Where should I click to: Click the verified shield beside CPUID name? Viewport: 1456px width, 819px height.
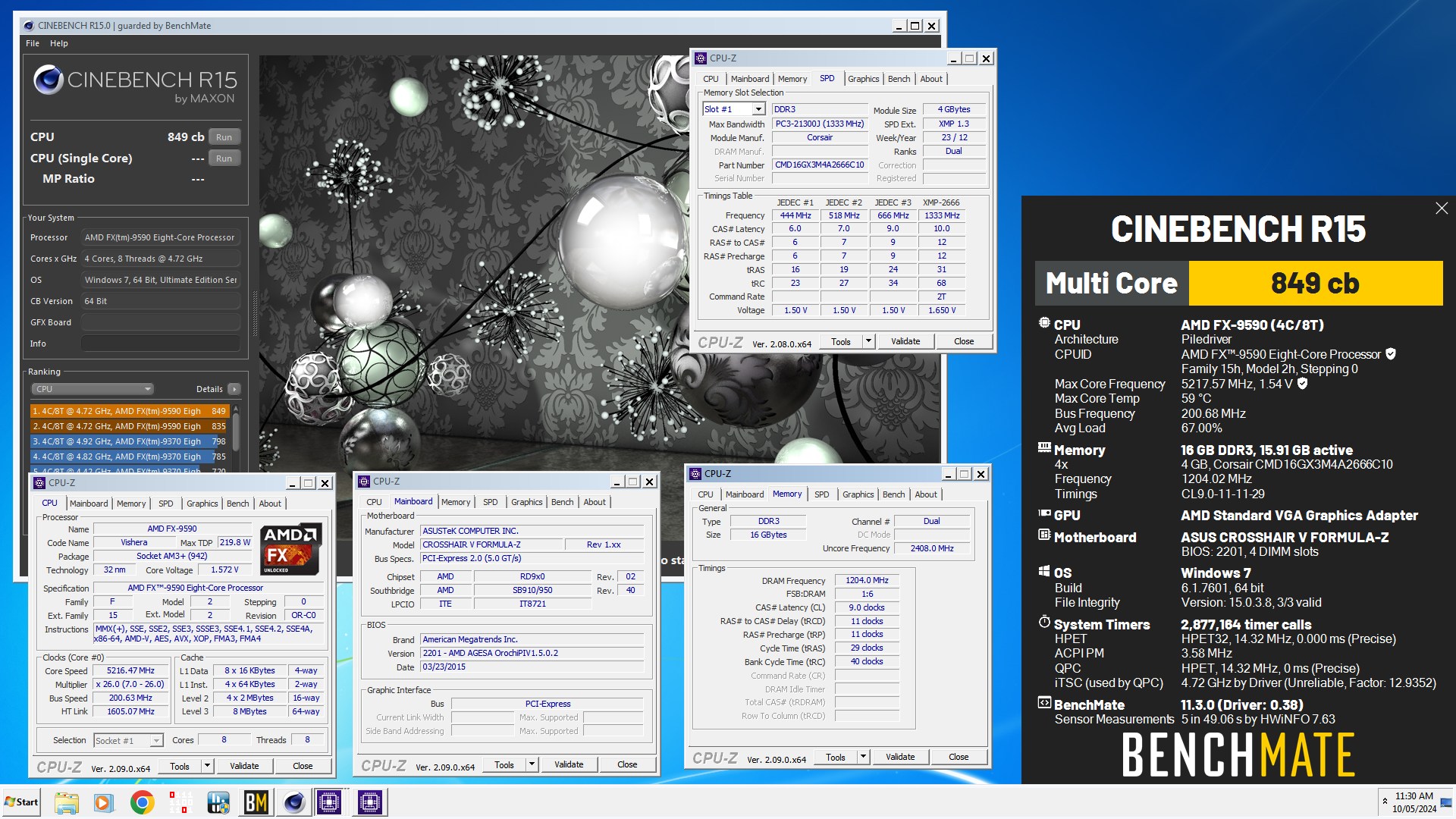[1391, 353]
